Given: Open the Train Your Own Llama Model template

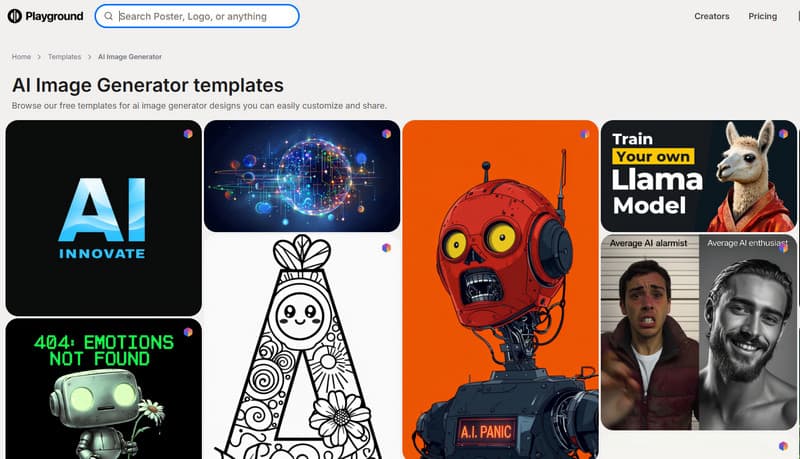Looking at the screenshot, I should 698,177.
